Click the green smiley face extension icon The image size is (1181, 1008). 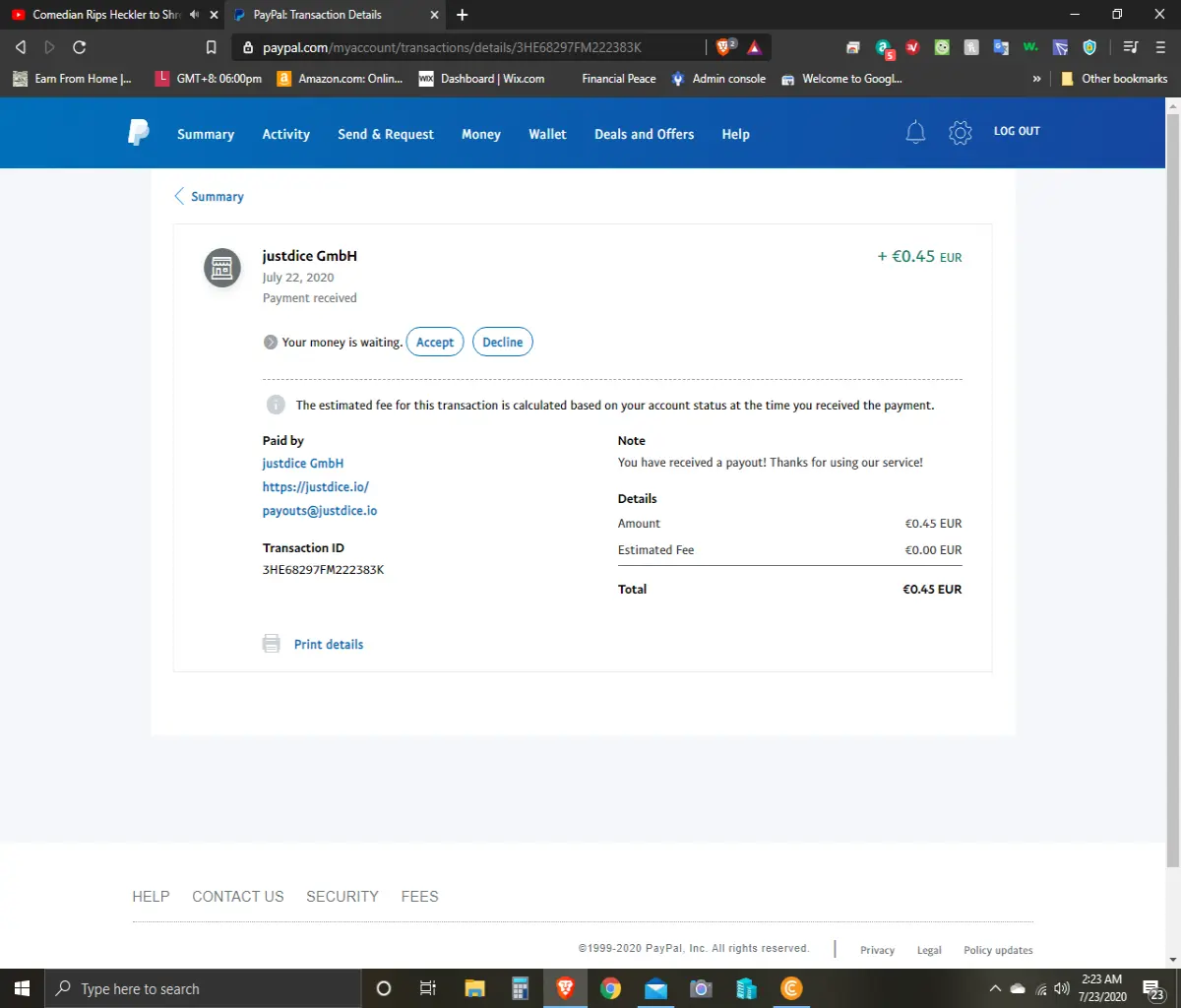pyautogui.click(x=942, y=46)
